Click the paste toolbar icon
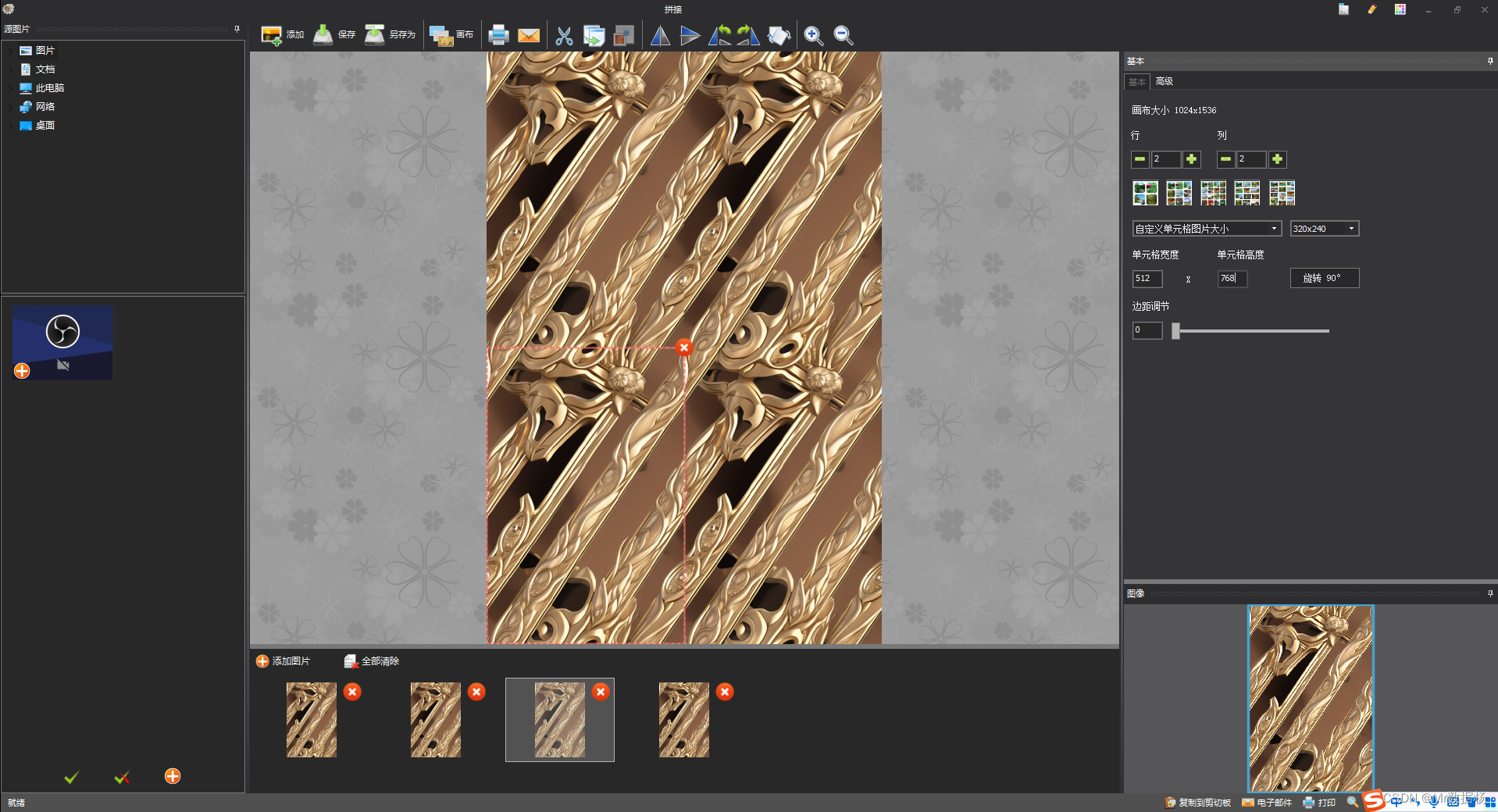1498x812 pixels. [623, 35]
